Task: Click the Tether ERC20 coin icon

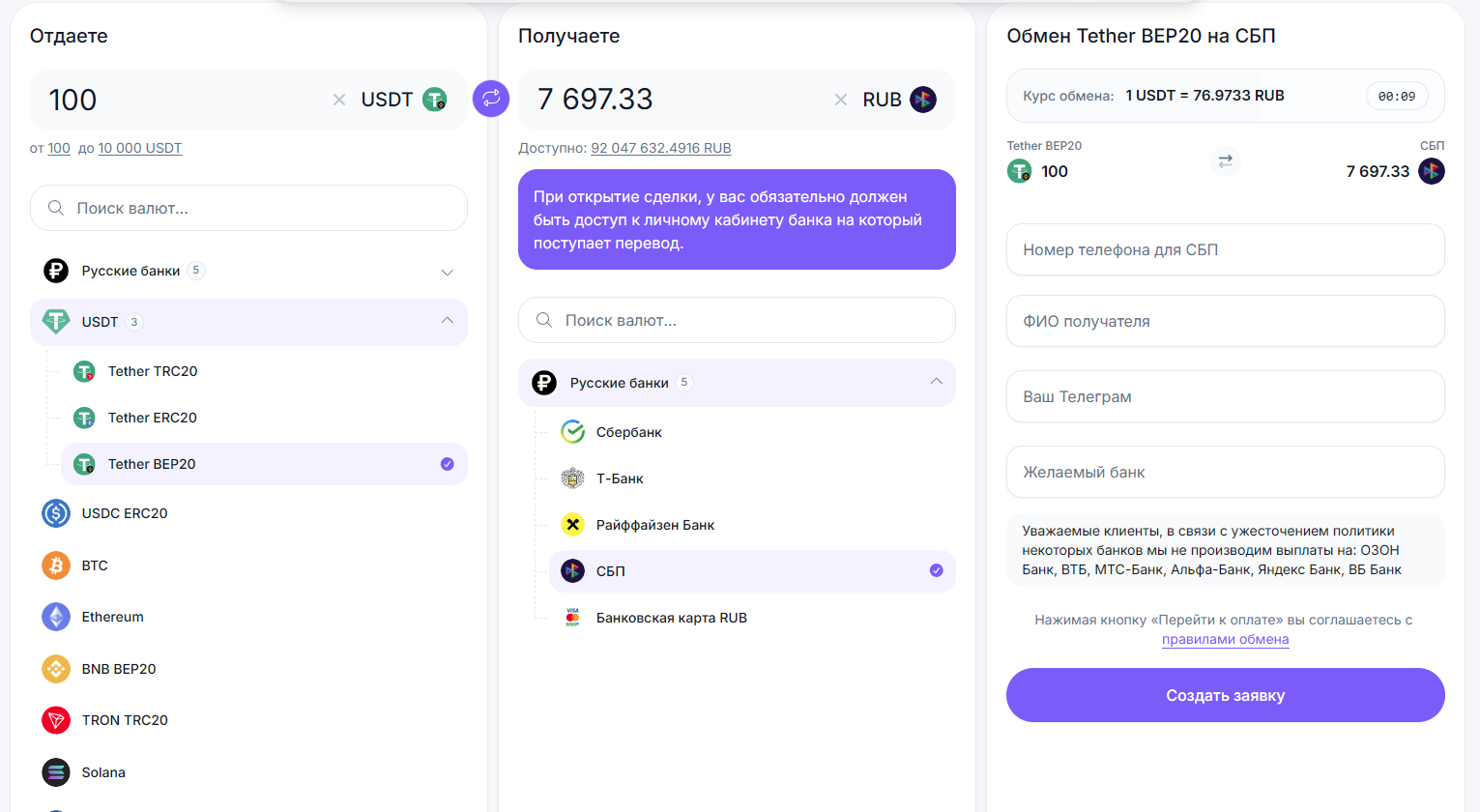Action: pyautogui.click(x=85, y=418)
